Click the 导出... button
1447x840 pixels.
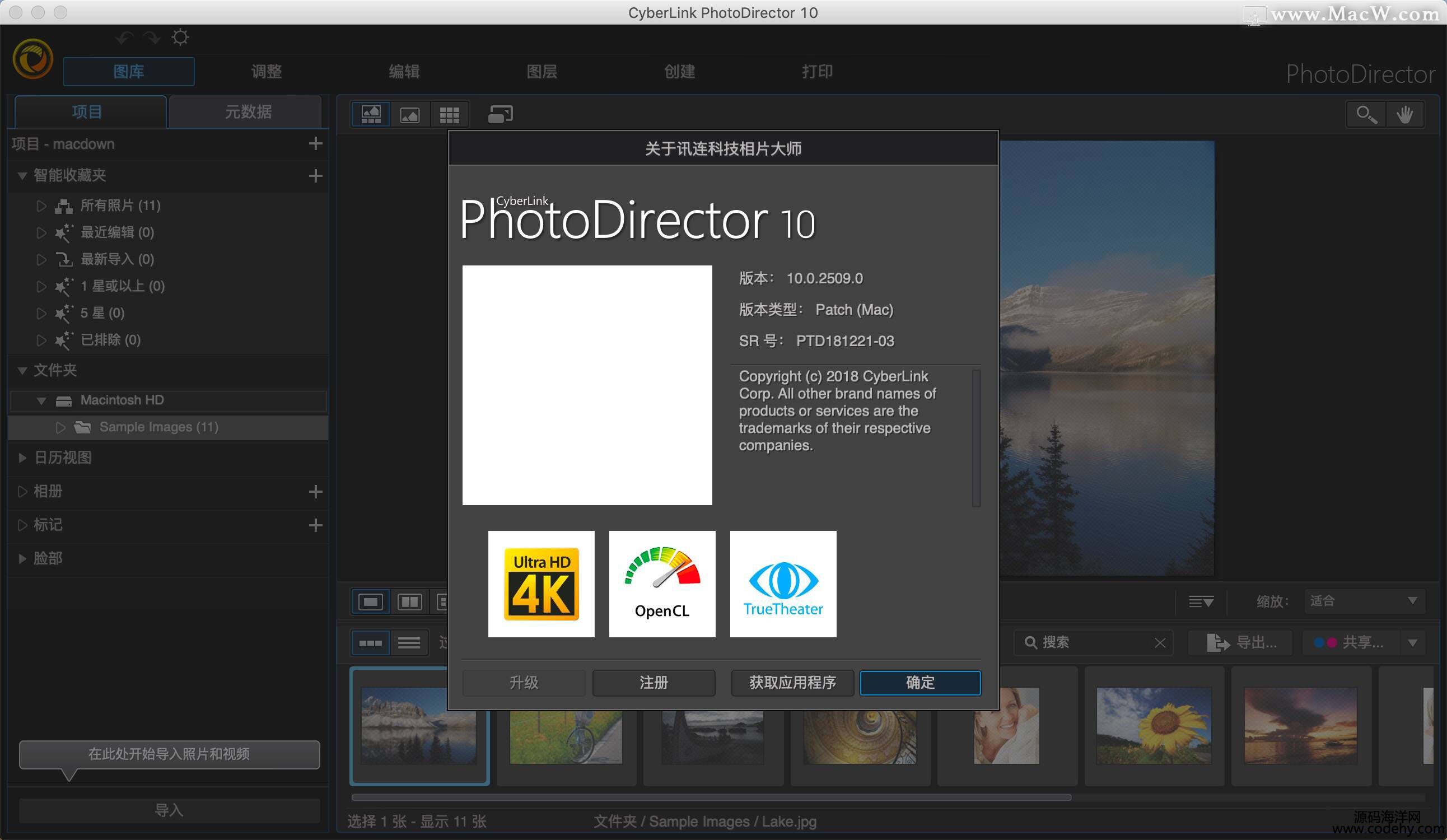click(x=1240, y=642)
